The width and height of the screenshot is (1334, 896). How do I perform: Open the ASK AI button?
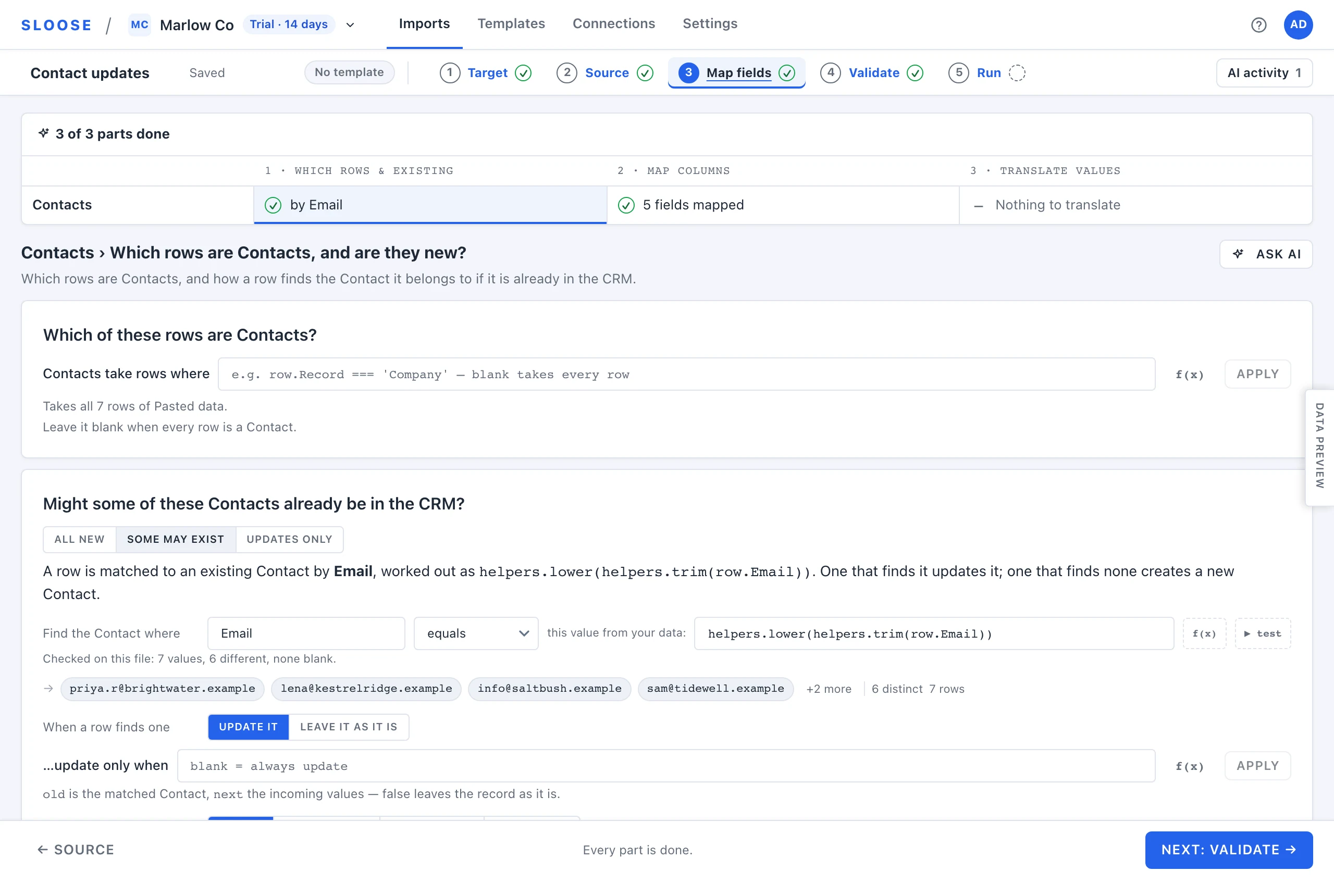click(x=1266, y=254)
